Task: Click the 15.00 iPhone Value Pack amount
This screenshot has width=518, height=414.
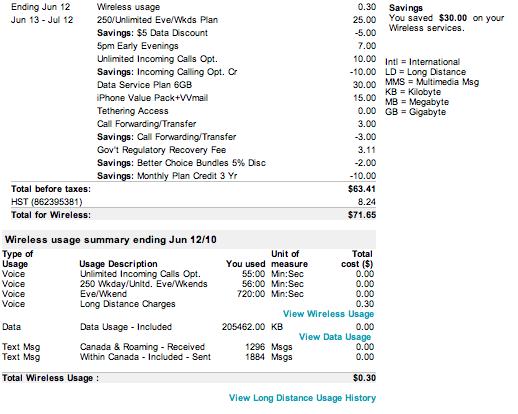Action: pyautogui.click(x=364, y=98)
